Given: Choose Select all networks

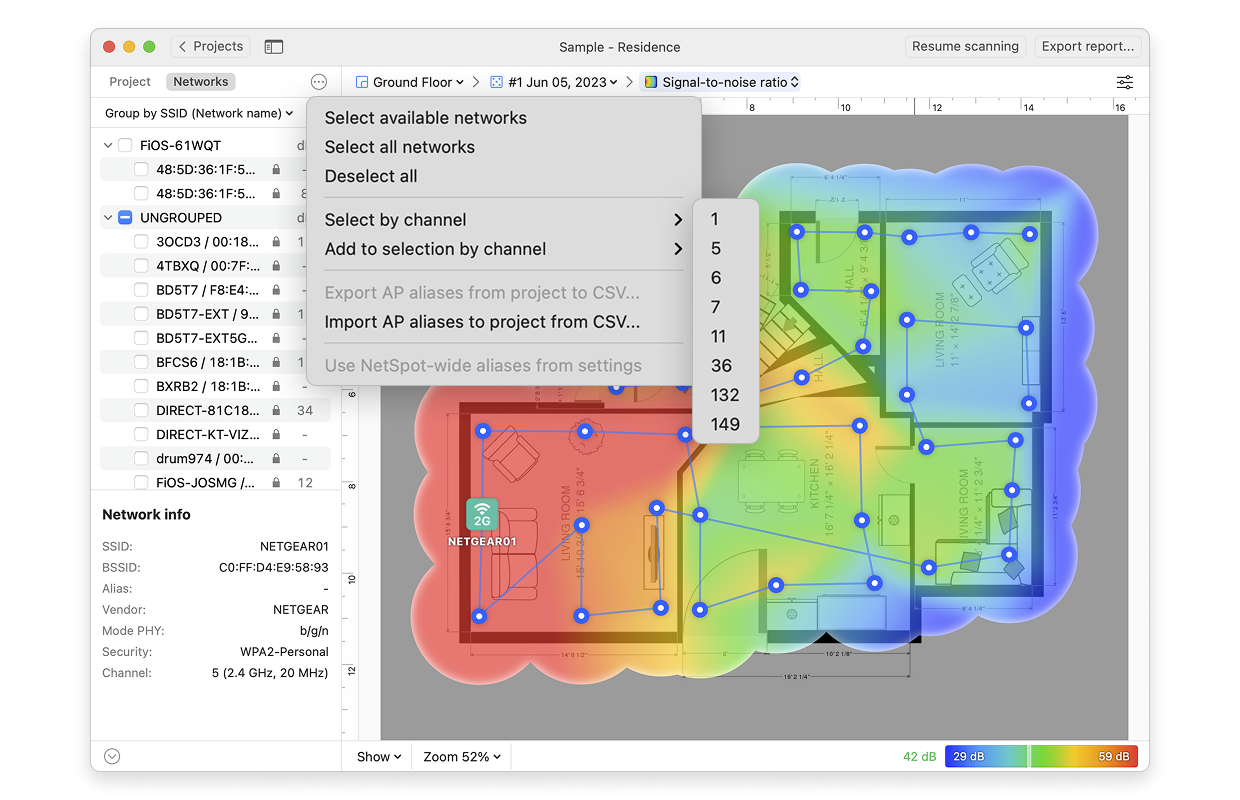Looking at the screenshot, I should (x=503, y=147).
